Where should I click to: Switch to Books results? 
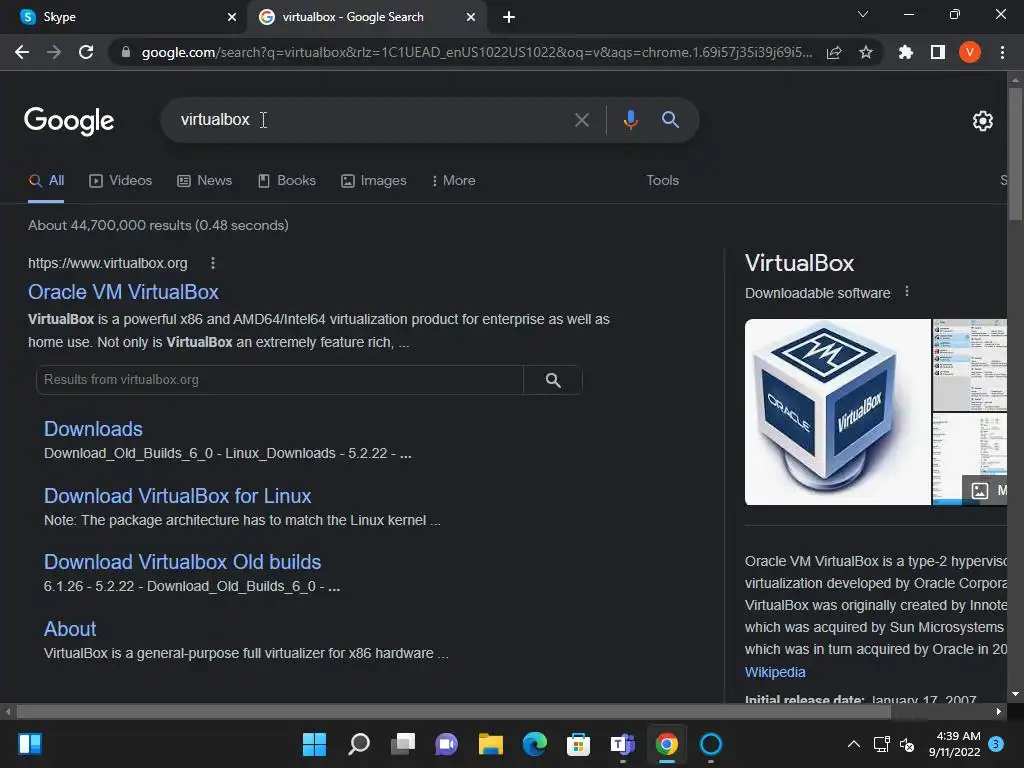[x=287, y=181]
